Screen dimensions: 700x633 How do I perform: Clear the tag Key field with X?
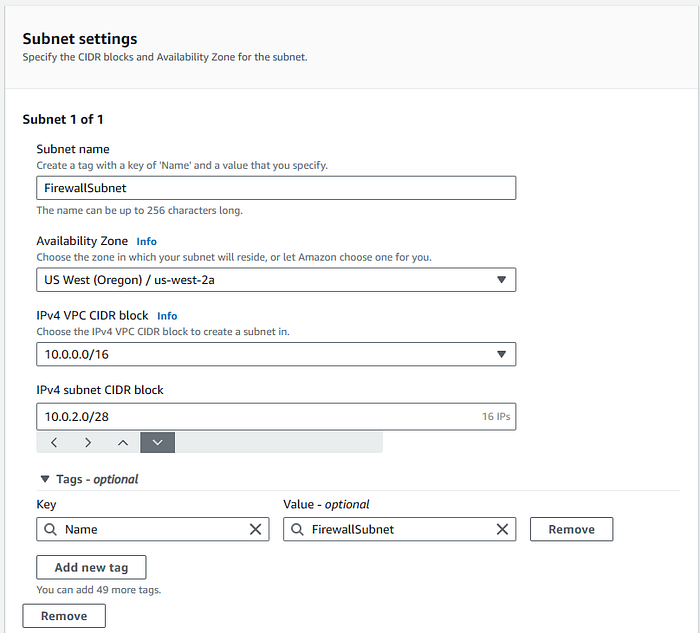[255, 529]
